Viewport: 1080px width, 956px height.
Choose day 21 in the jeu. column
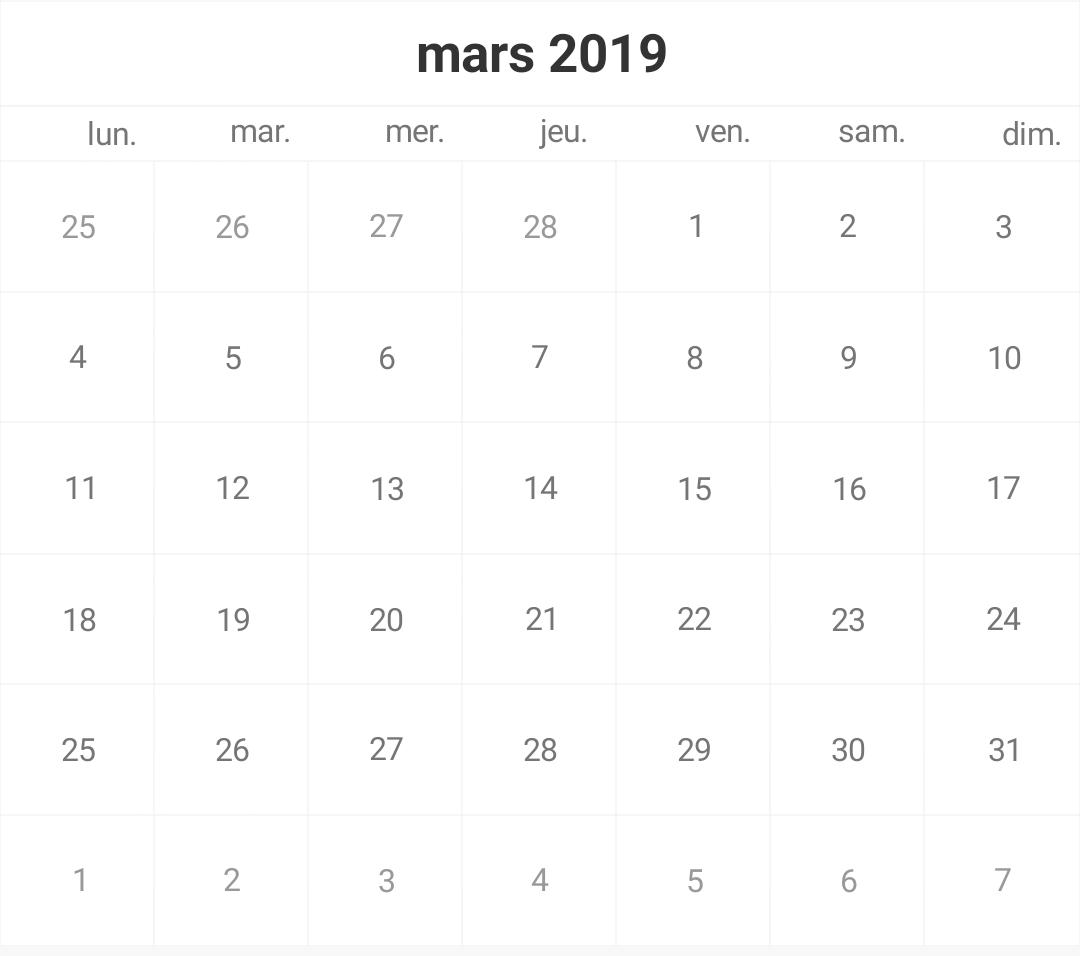tap(541, 619)
